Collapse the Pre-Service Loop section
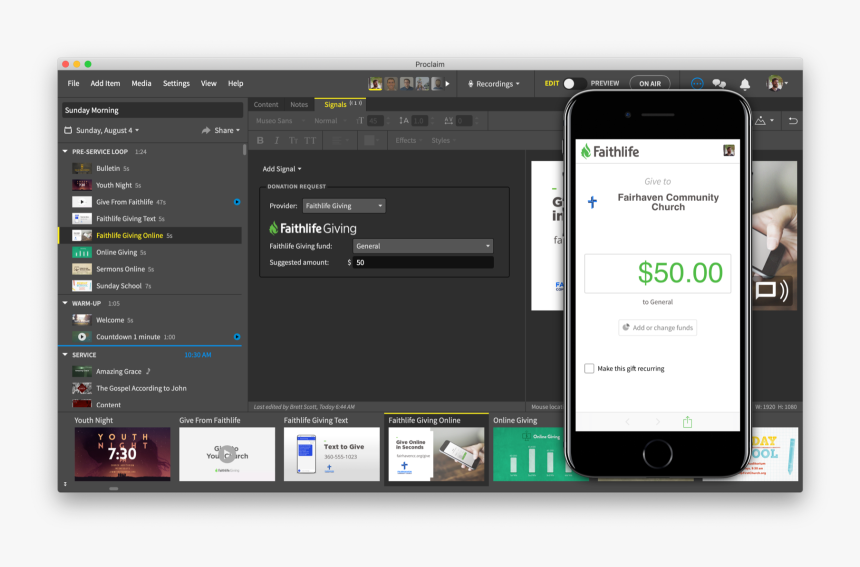This screenshot has width=860, height=567. [x=65, y=151]
